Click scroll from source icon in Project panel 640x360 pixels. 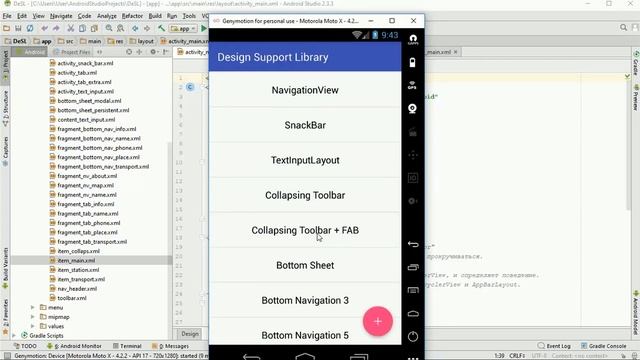point(129,52)
